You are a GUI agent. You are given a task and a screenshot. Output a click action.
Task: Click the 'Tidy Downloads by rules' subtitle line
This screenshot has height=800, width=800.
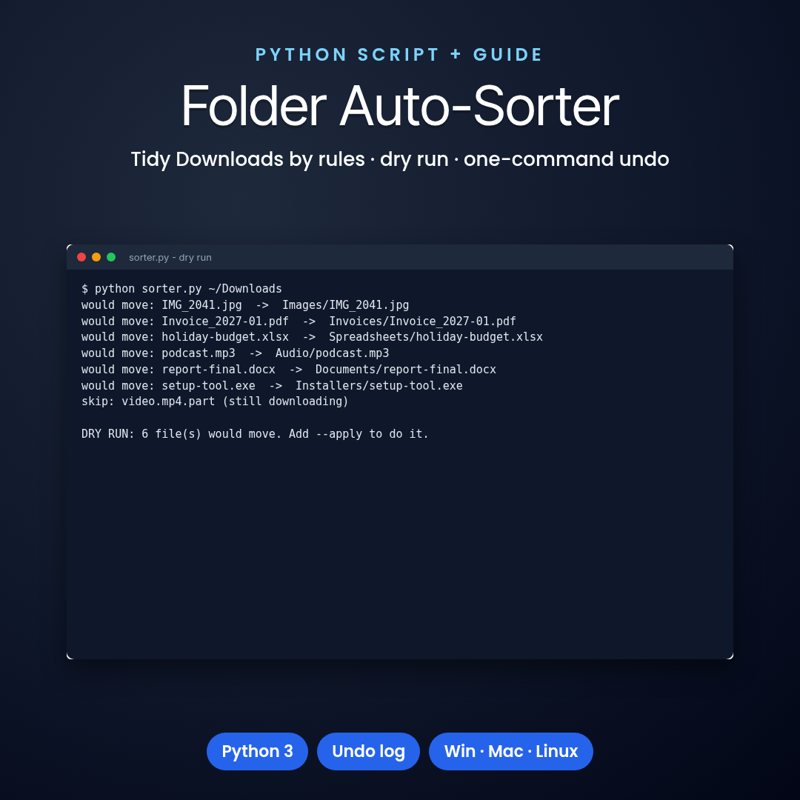click(400, 159)
